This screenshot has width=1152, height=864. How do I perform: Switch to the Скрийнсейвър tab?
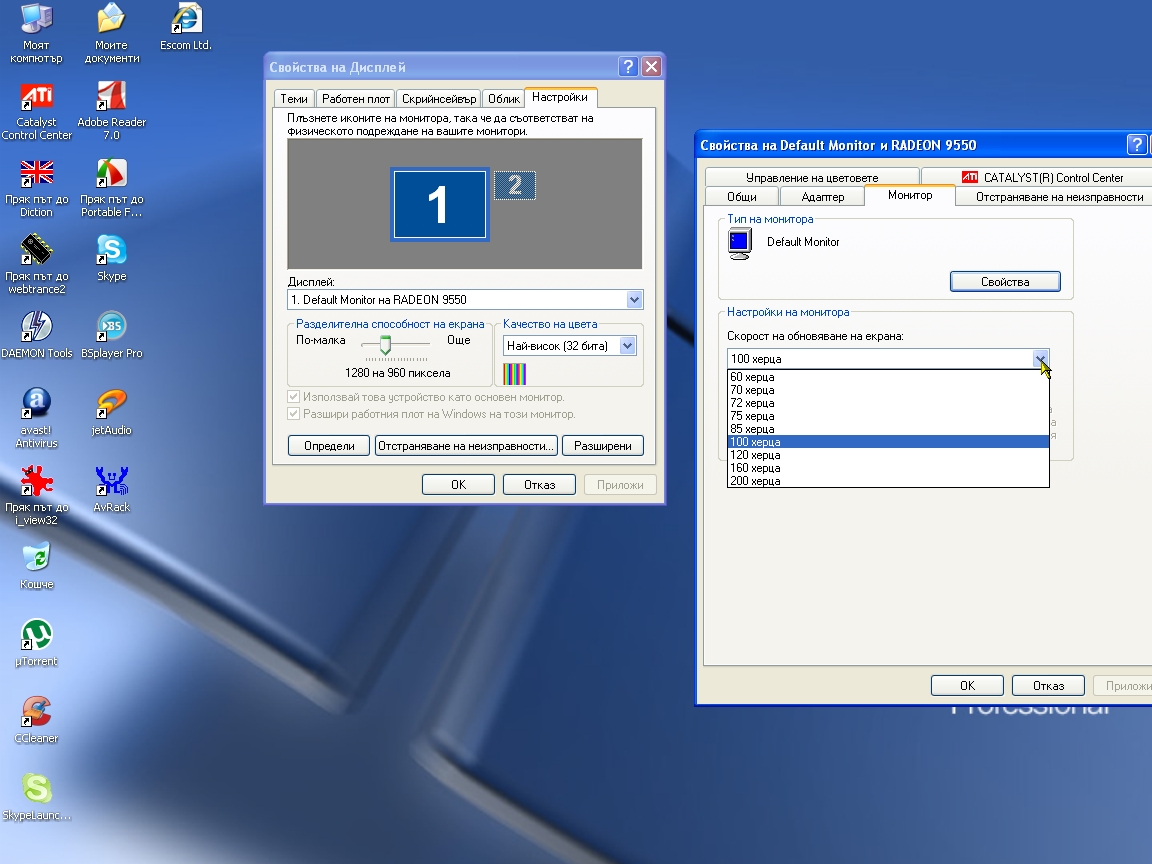(439, 98)
